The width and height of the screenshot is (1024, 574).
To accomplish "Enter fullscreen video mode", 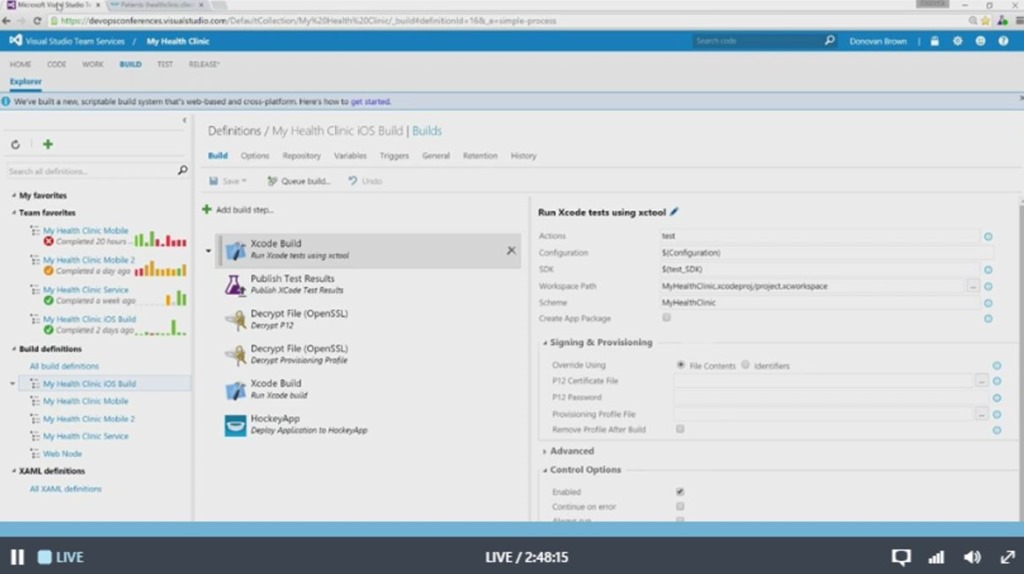I will (1008, 557).
